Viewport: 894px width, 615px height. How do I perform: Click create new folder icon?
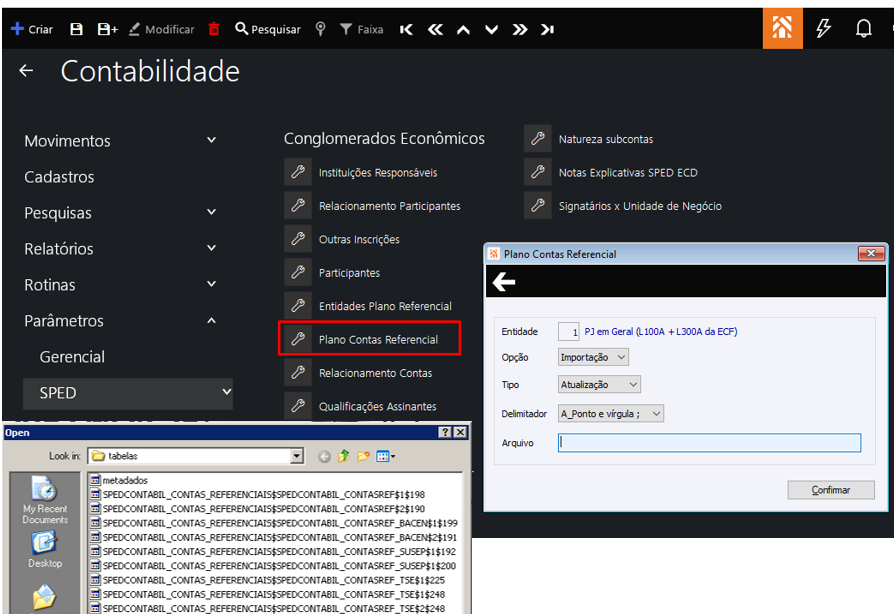pos(363,456)
